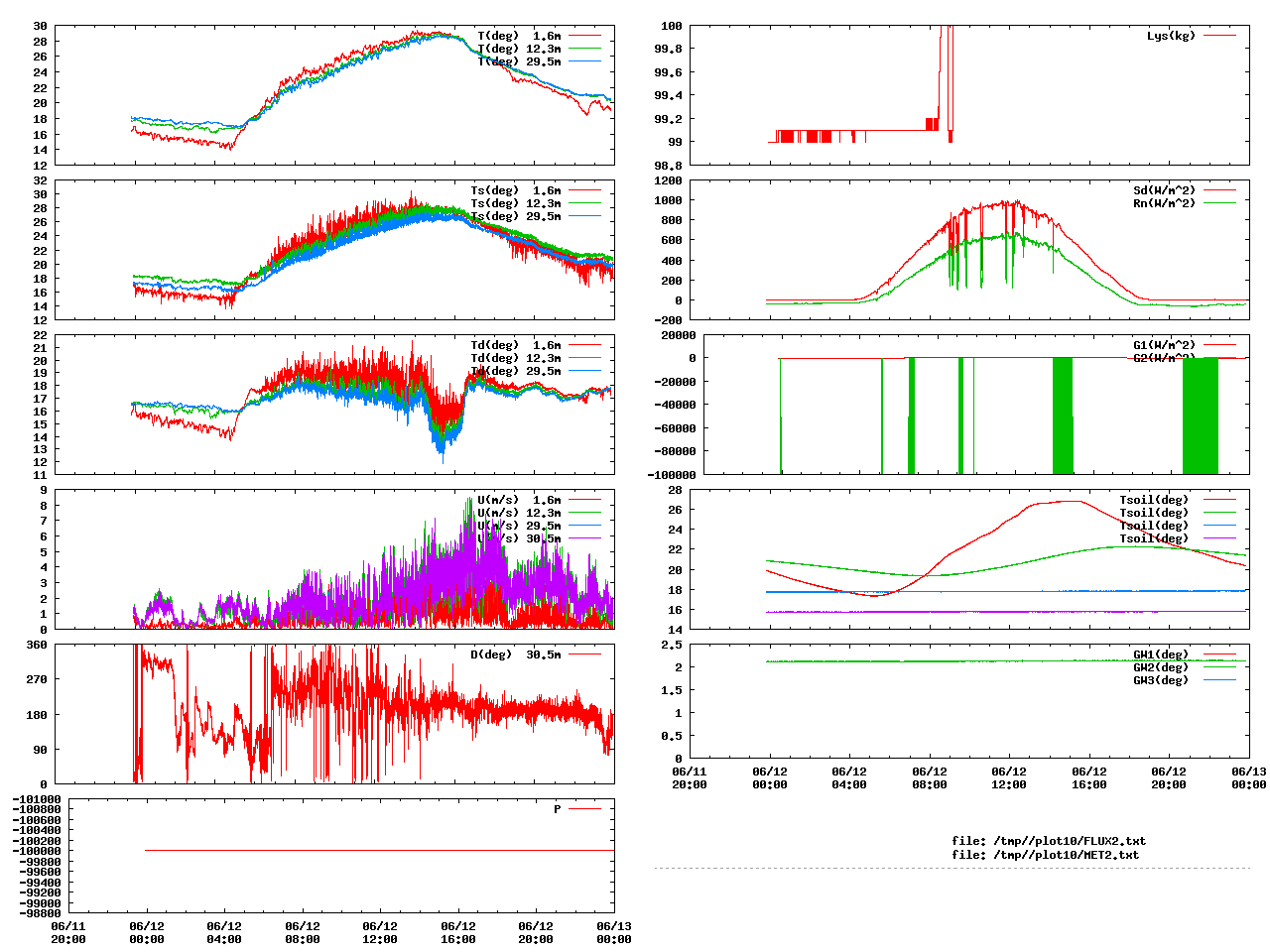This screenshot has height=952, width=1270.
Task: Click the Td(deg) 1.6m legend label
Action: point(516,345)
